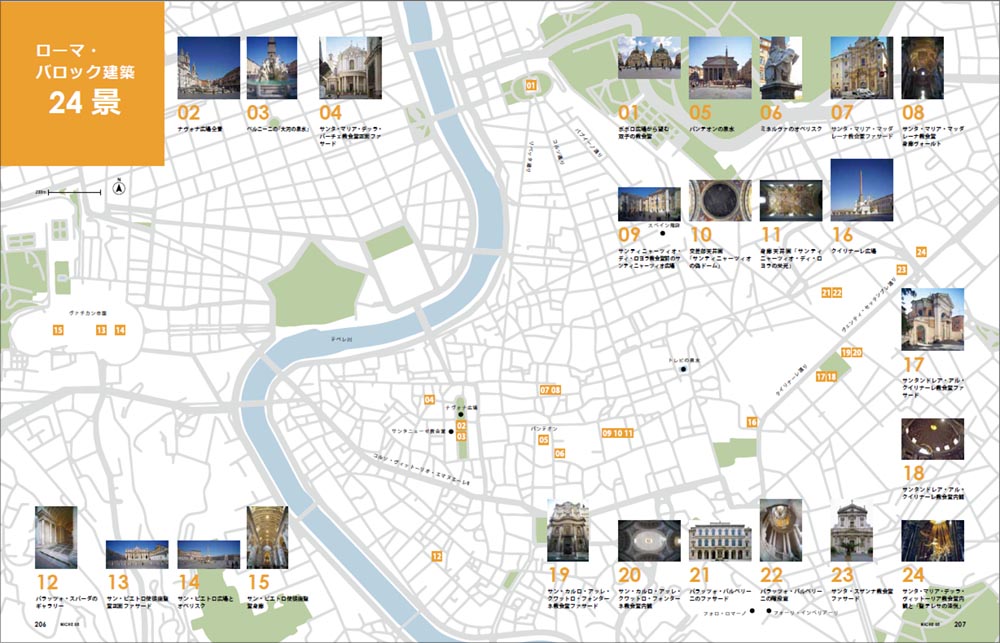Screen dimensions: 1000x643
Task: Click map marker 05 below the パンテオン label
Action: click(543, 440)
